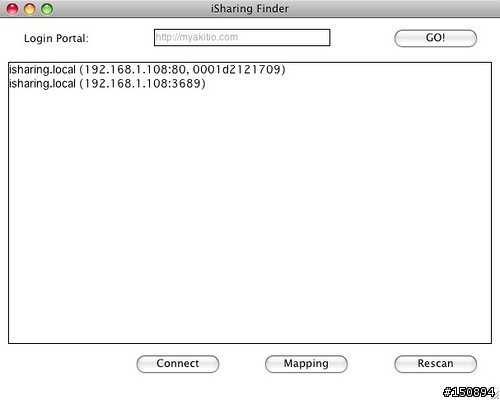Click the Connect button
Screen dimensions: 500x400
(x=178, y=364)
